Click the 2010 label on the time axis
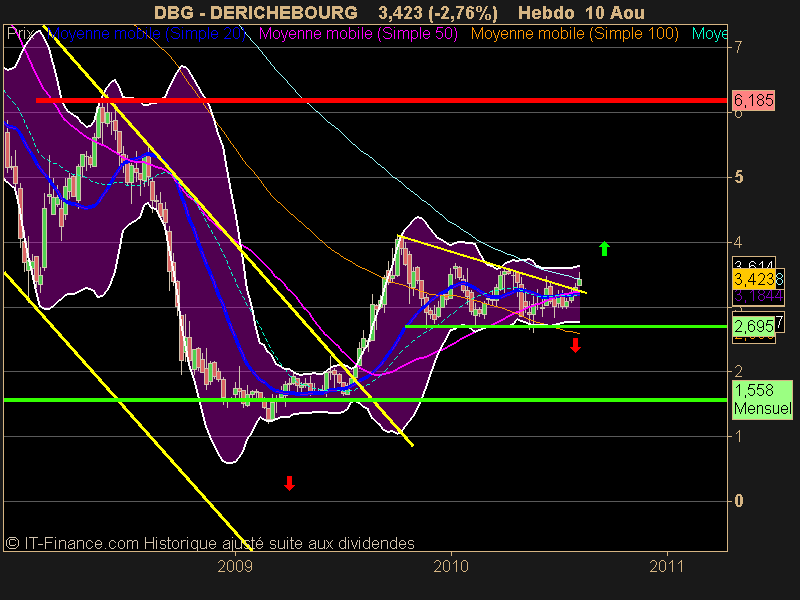 coord(451,566)
